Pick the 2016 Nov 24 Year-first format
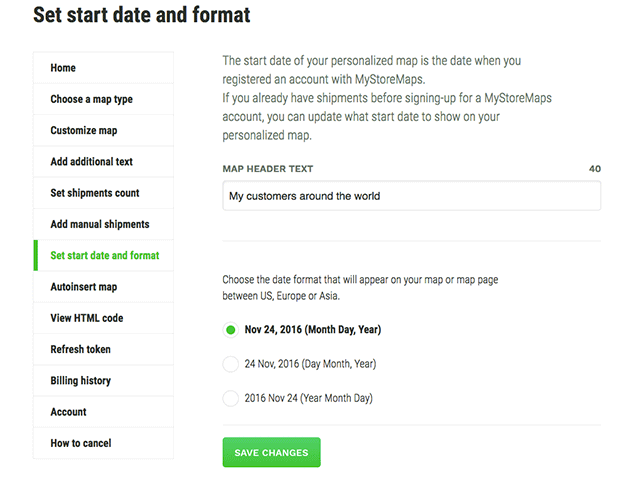 point(231,398)
